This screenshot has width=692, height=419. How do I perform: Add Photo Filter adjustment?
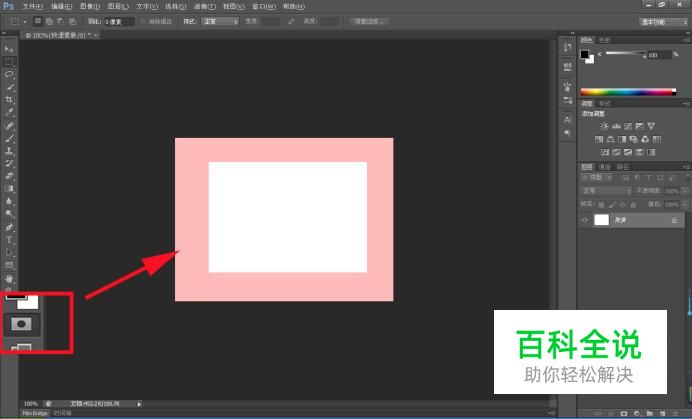pos(633,140)
